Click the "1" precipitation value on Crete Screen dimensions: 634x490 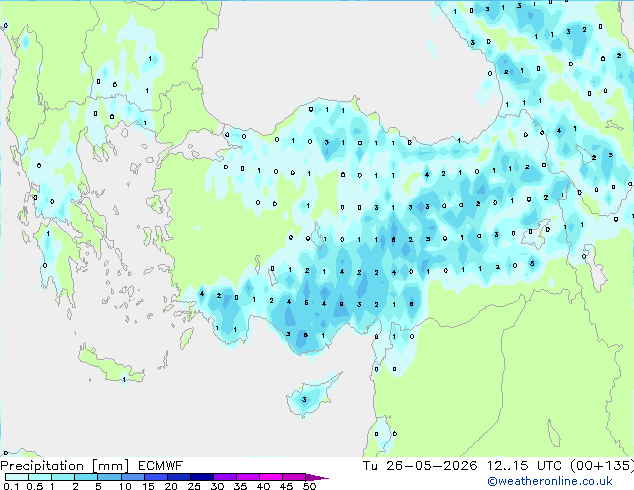124,380
